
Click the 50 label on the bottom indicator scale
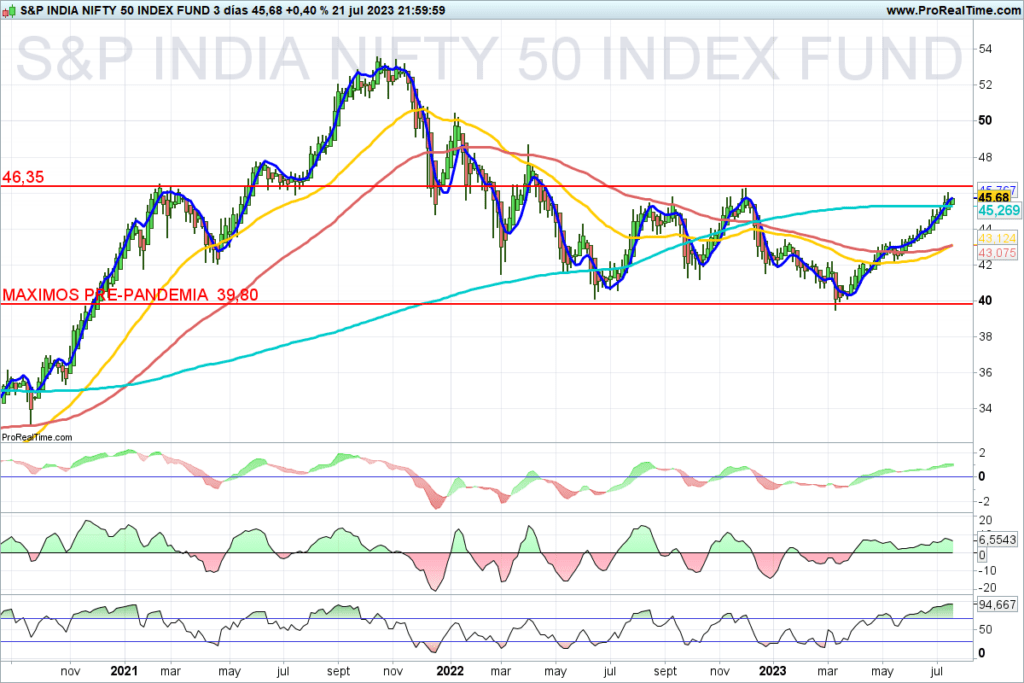985,629
